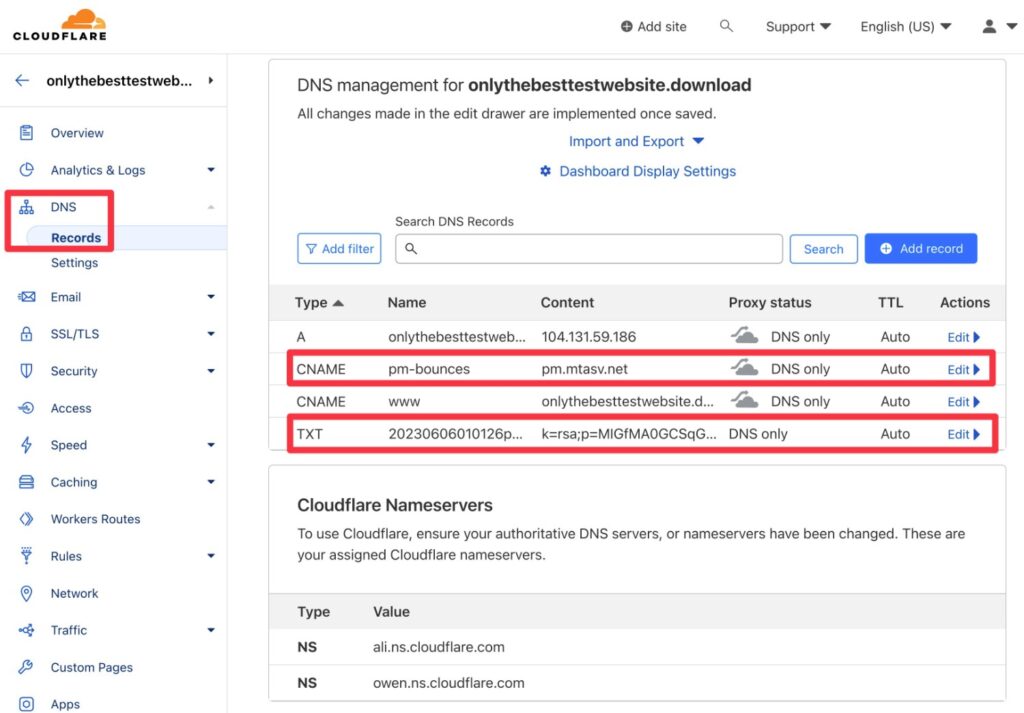Click the search magnifier icon in header
1024x713 pixels.
click(x=726, y=26)
